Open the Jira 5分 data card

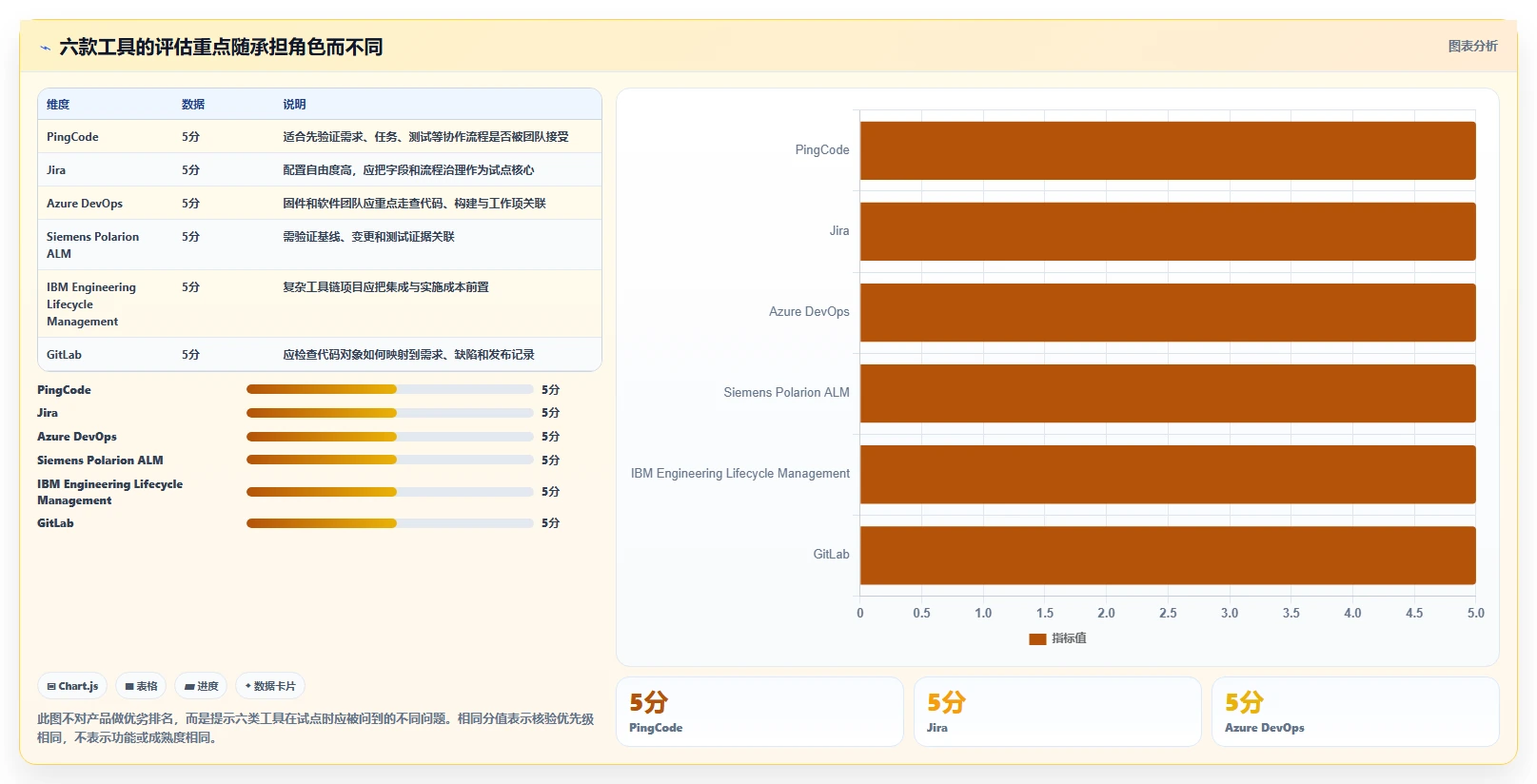click(1057, 712)
